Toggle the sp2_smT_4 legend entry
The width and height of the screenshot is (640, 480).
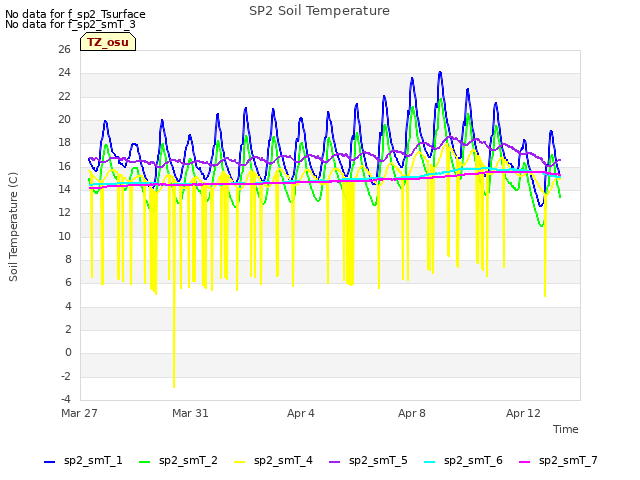(x=273, y=460)
